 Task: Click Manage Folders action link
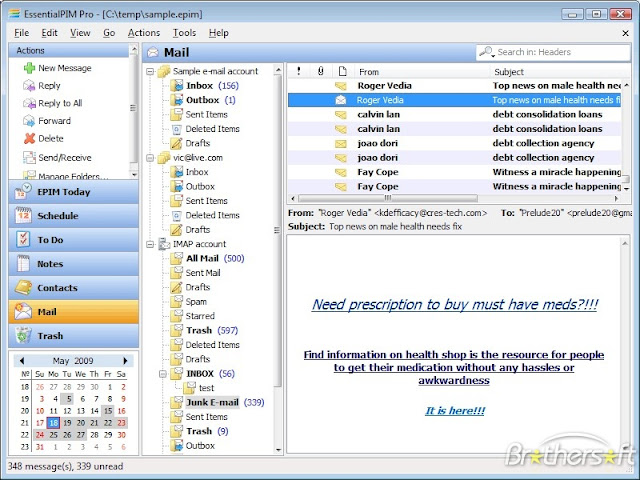click(x=73, y=176)
